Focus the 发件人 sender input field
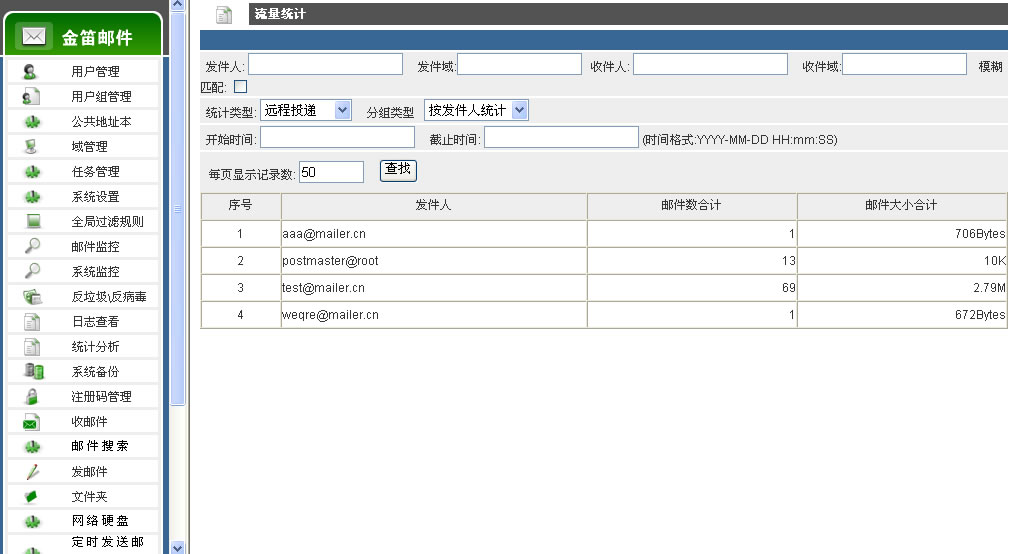The width and height of the screenshot is (1015, 554). tap(325, 65)
